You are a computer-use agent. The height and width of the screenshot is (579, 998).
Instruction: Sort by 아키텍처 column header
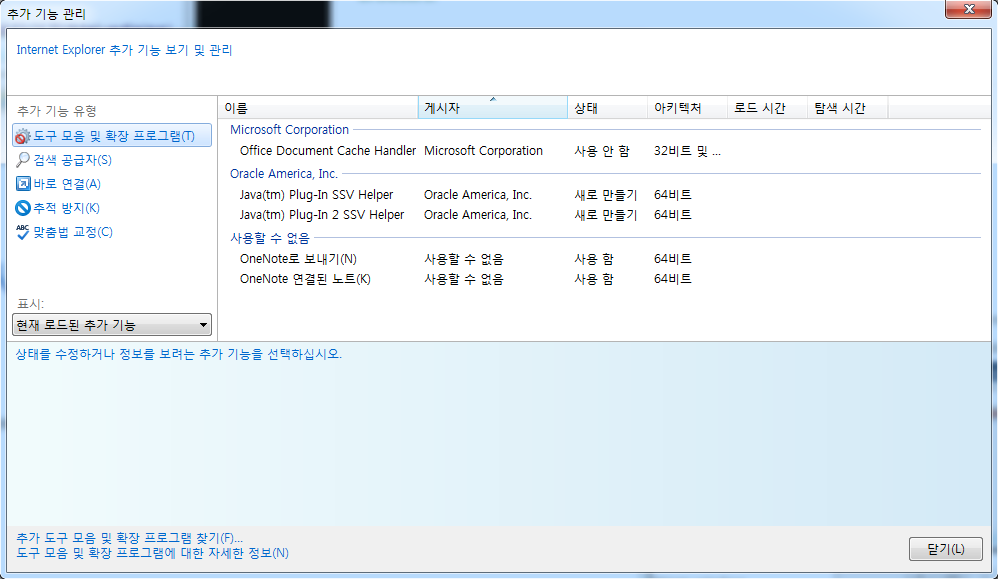(x=687, y=108)
